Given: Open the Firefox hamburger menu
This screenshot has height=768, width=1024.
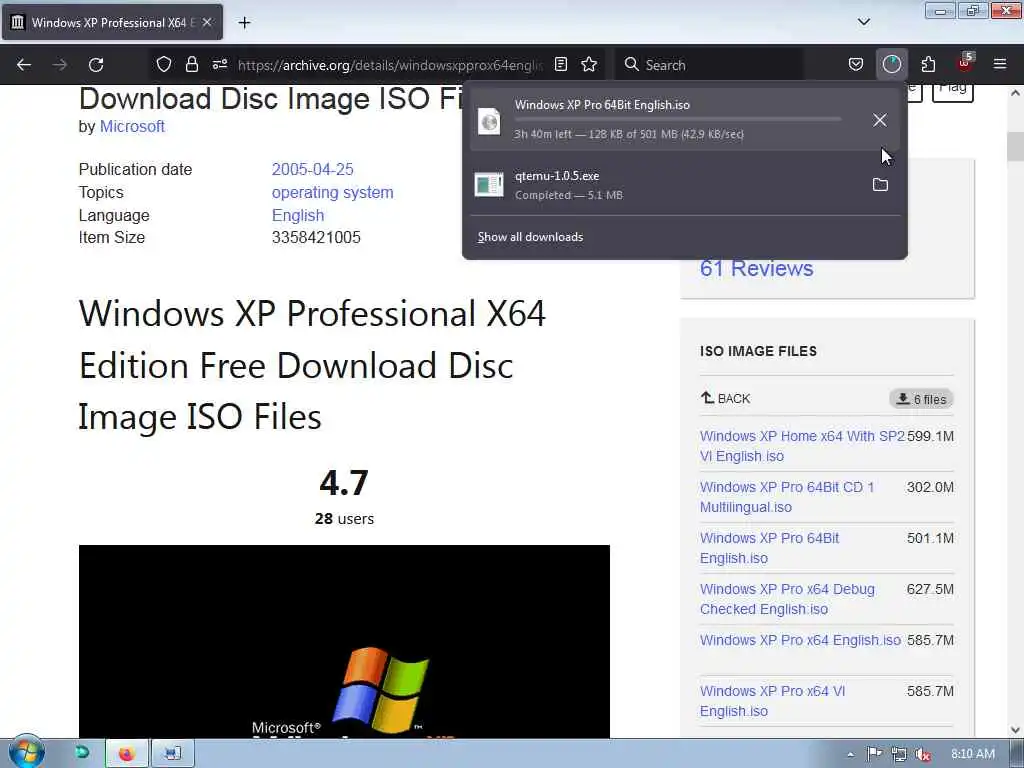Looking at the screenshot, I should point(1000,65).
